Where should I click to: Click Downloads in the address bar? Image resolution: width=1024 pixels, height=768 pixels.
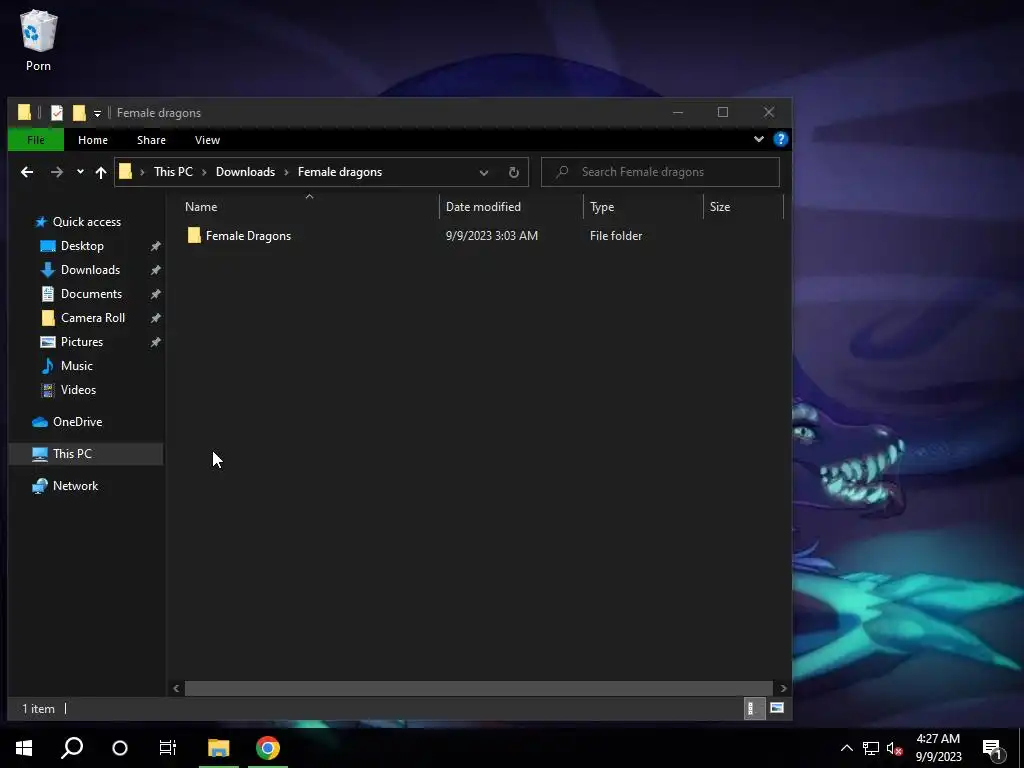point(245,172)
